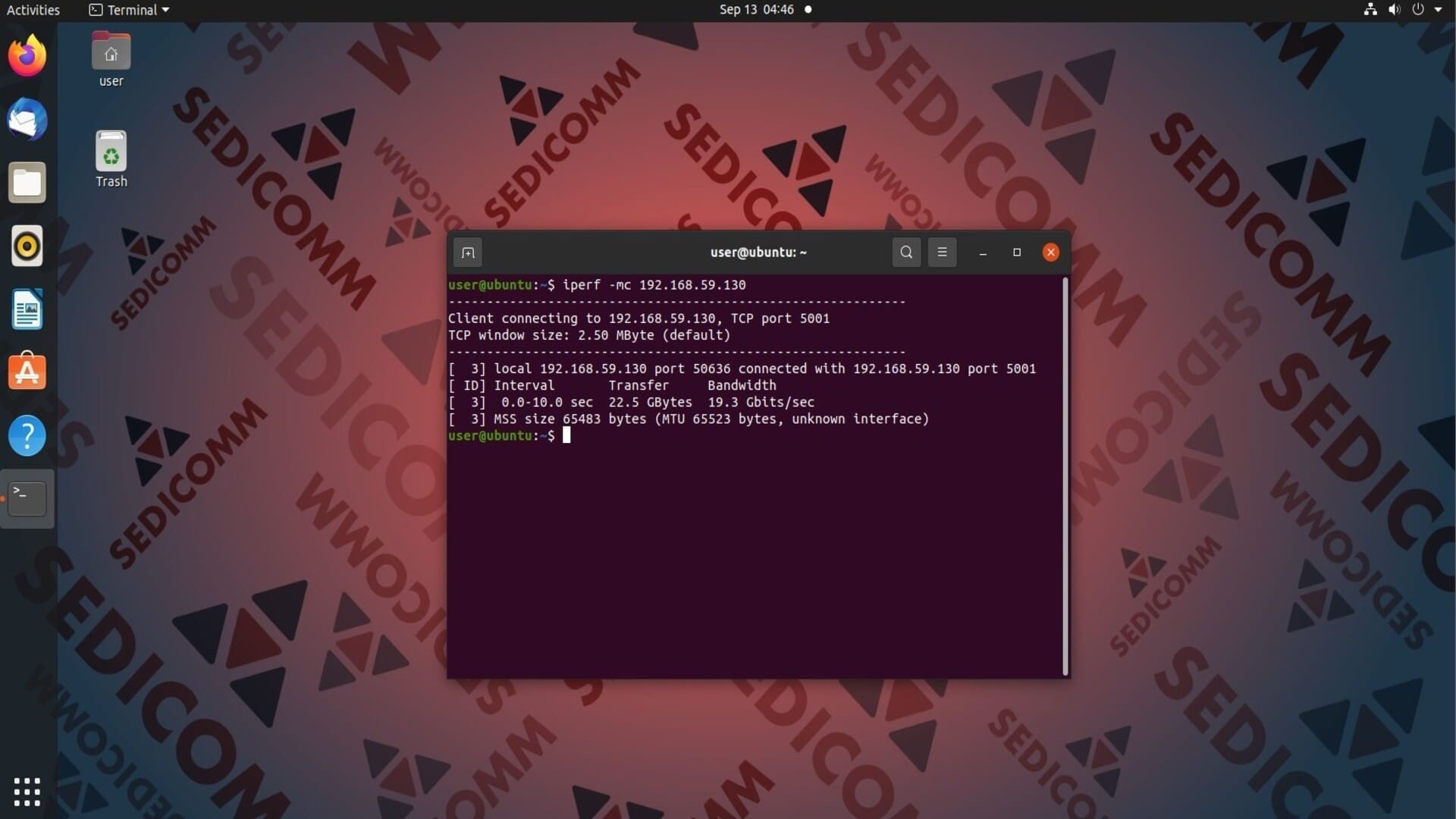Click the power icon in top bar
The width and height of the screenshot is (1456, 819).
pyautogui.click(x=1418, y=10)
